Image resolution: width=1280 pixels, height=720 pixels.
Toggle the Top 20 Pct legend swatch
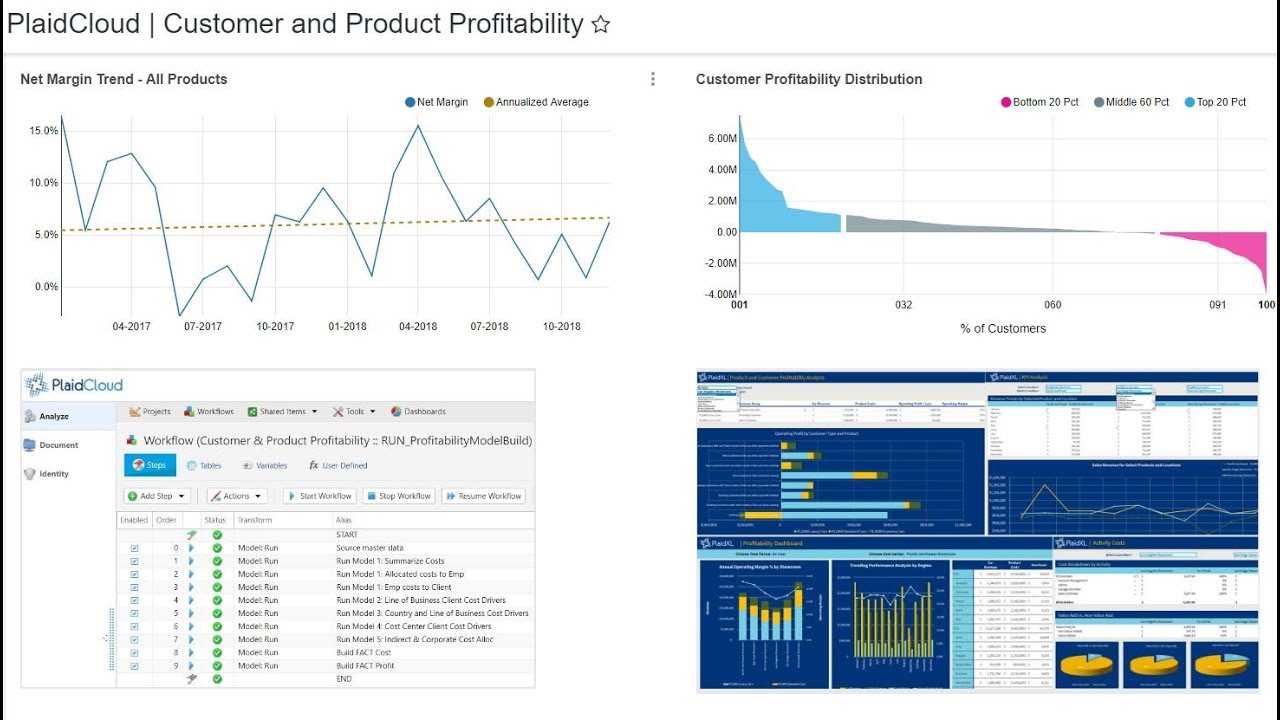1190,102
